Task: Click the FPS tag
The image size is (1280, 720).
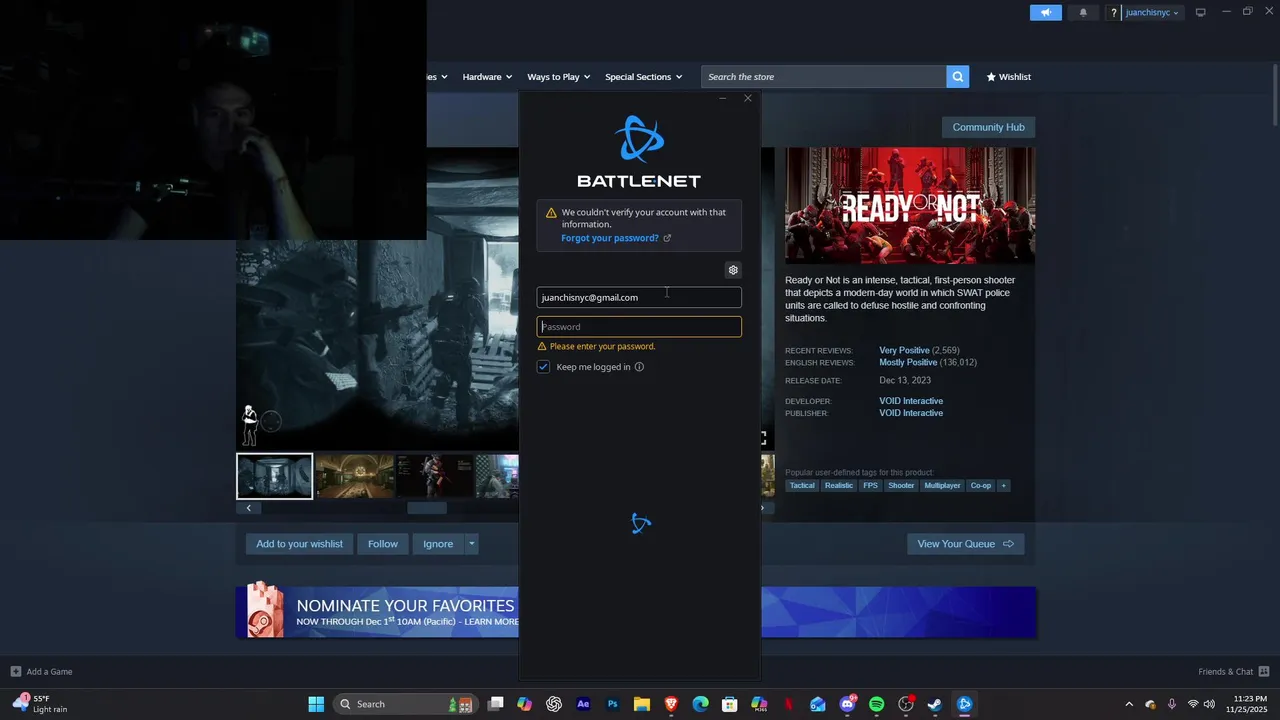Action: pyautogui.click(x=871, y=486)
